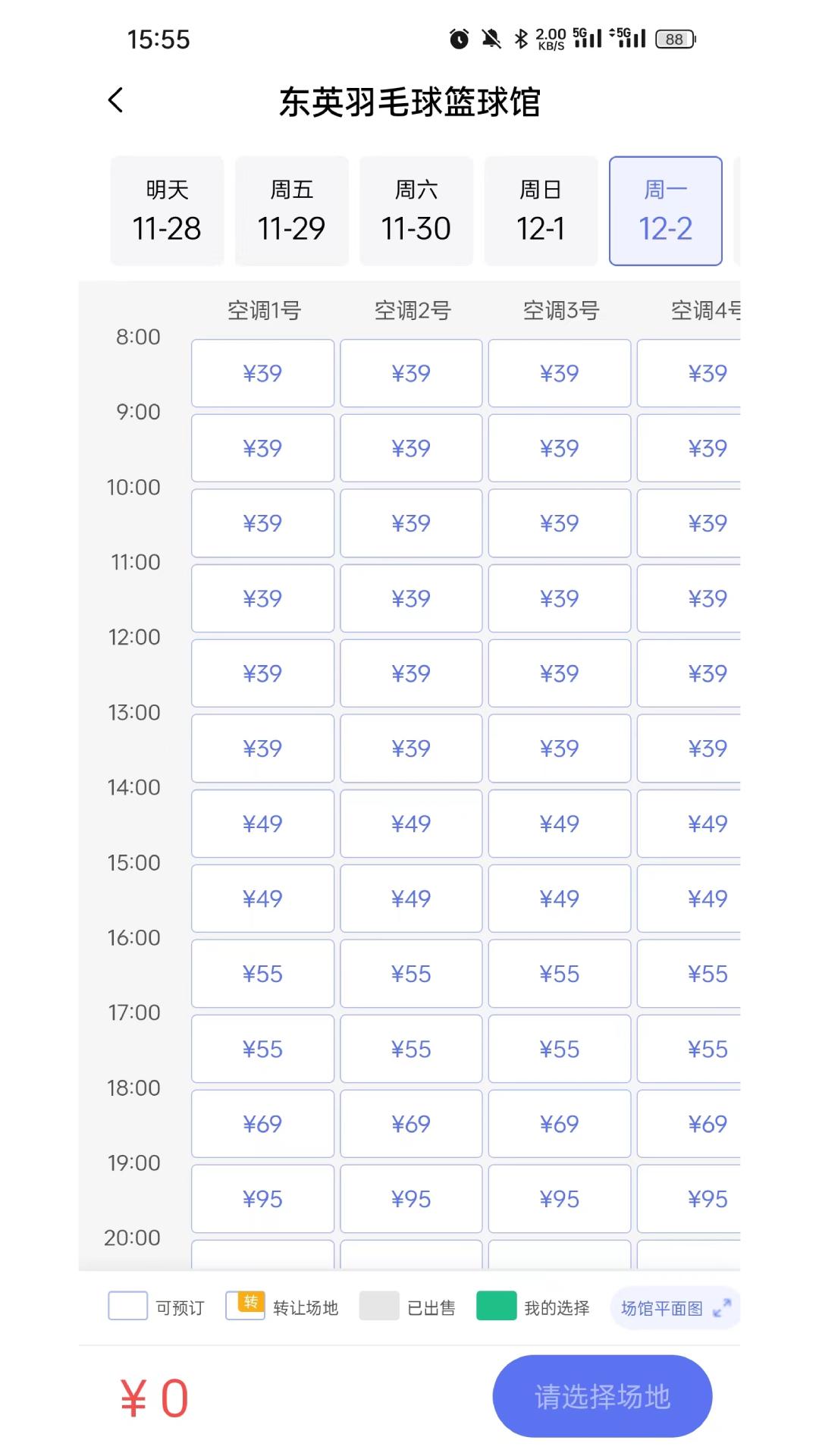Switch to the 周六 11-30 date tab

click(x=416, y=211)
